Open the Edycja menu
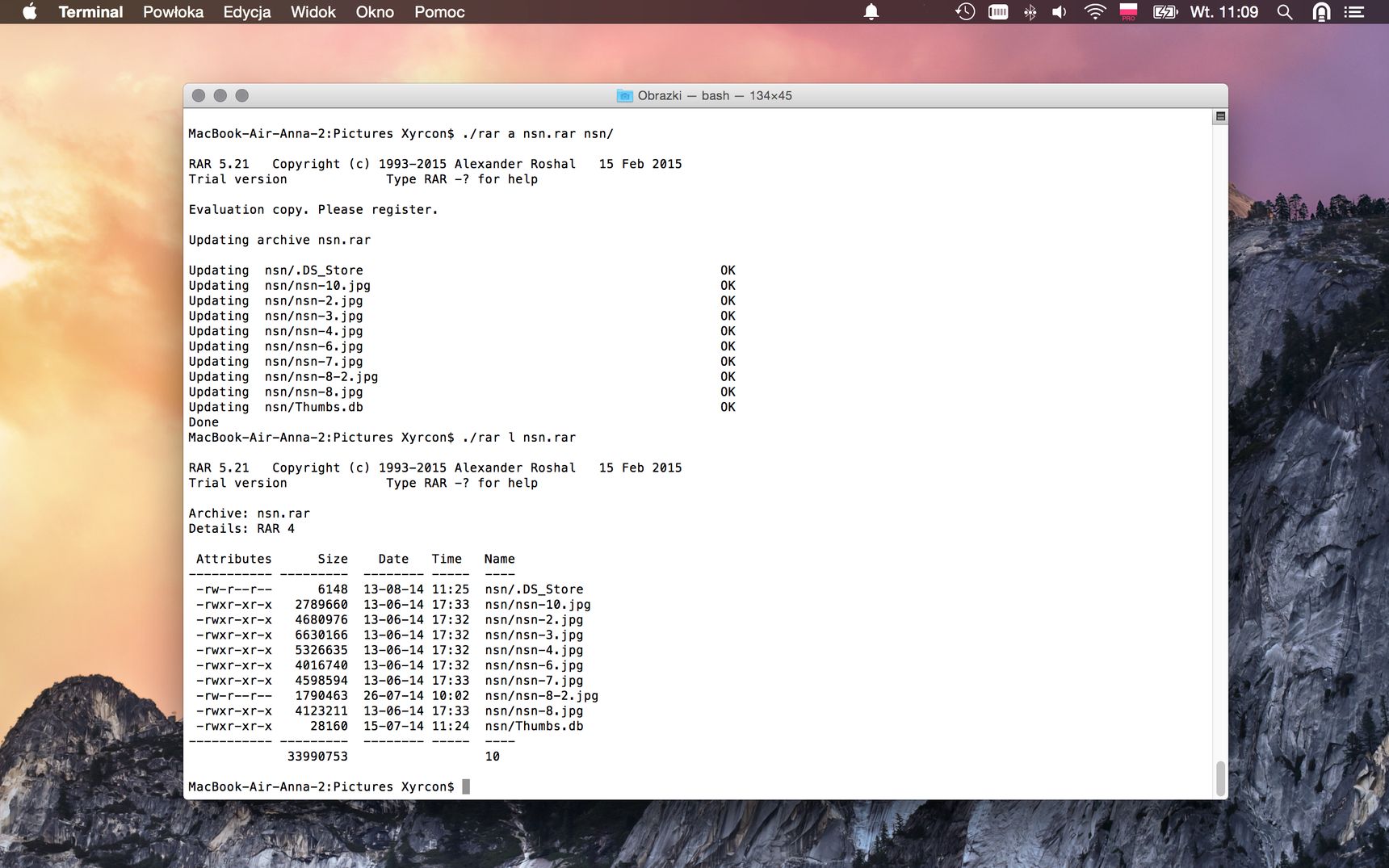This screenshot has width=1389, height=868. [247, 12]
